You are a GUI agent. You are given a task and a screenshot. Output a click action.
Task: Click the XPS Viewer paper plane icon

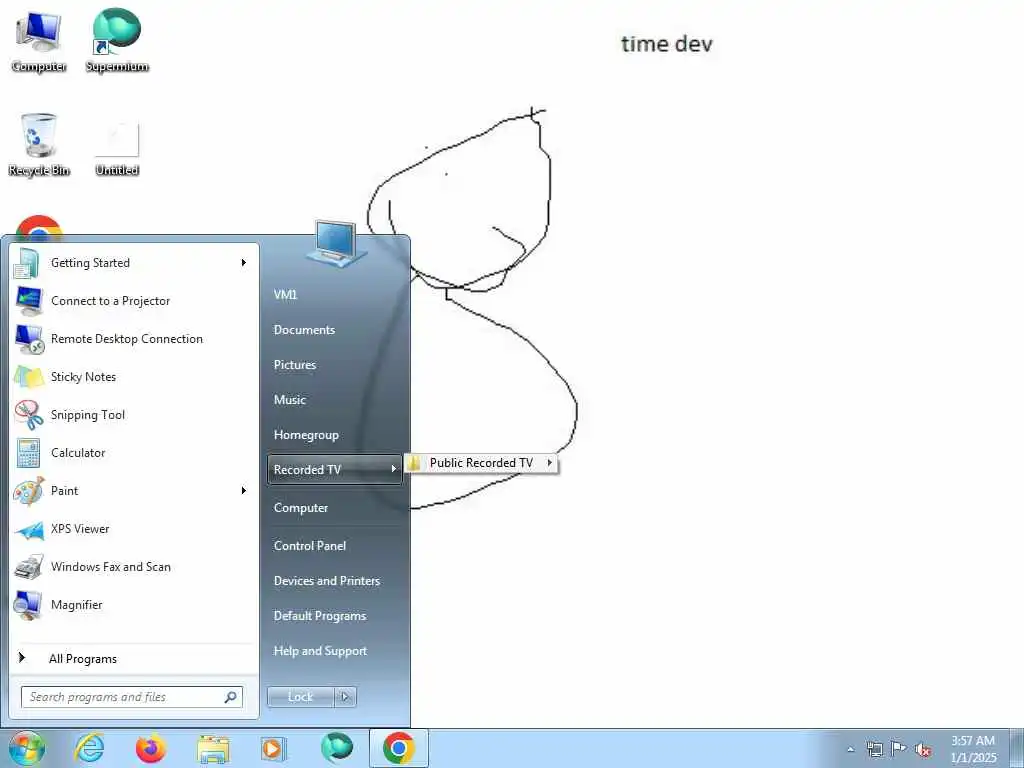(x=28, y=529)
